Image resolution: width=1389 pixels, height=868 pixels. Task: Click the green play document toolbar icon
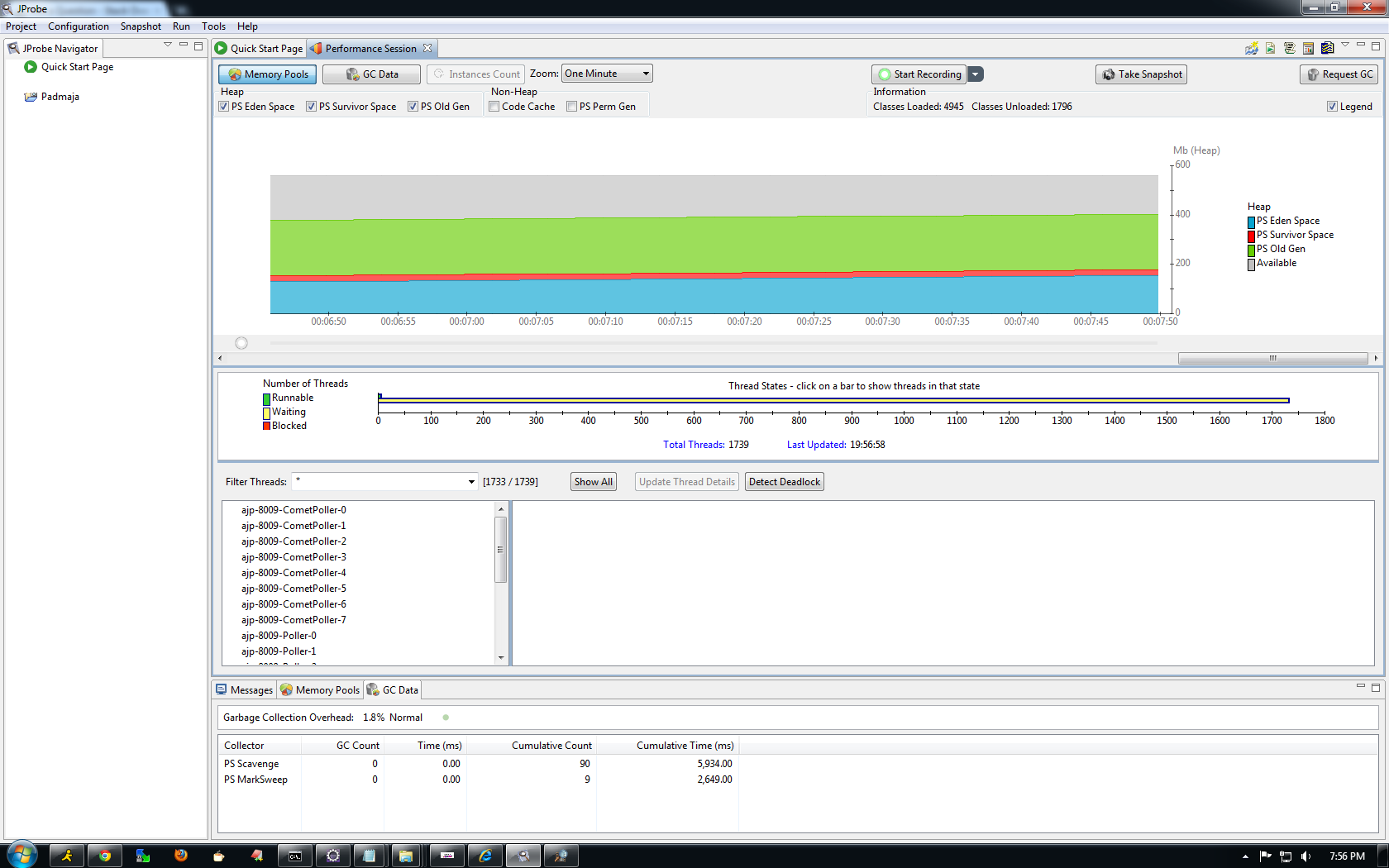[1271, 48]
